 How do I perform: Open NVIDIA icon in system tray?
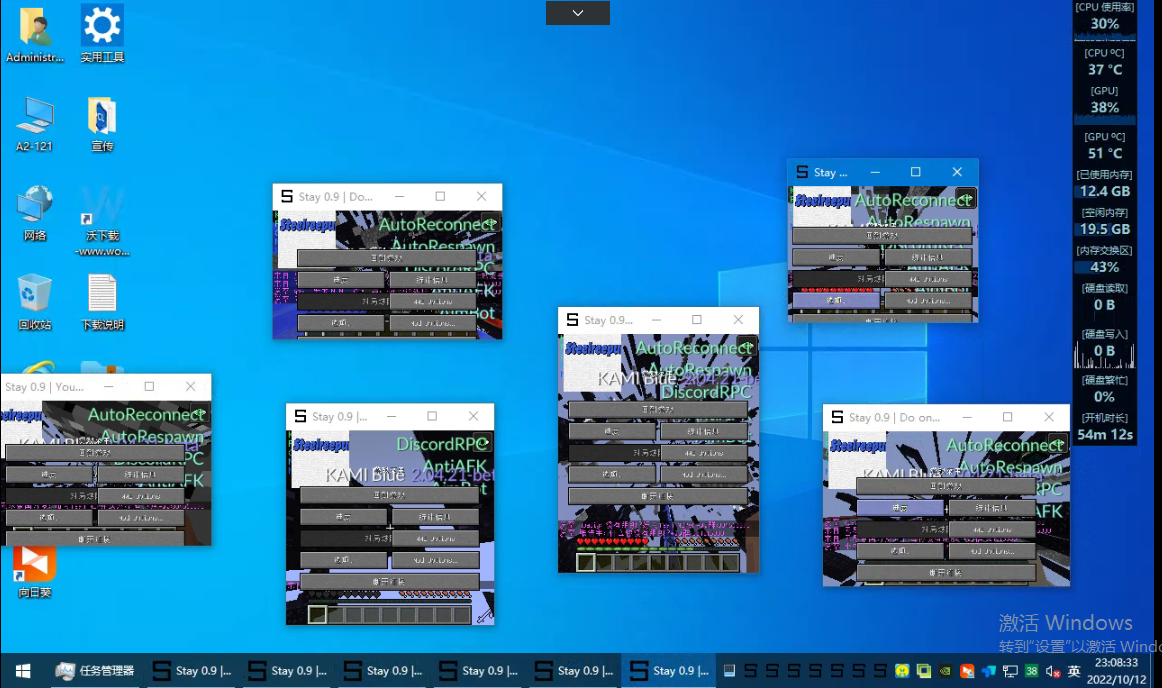point(945,671)
